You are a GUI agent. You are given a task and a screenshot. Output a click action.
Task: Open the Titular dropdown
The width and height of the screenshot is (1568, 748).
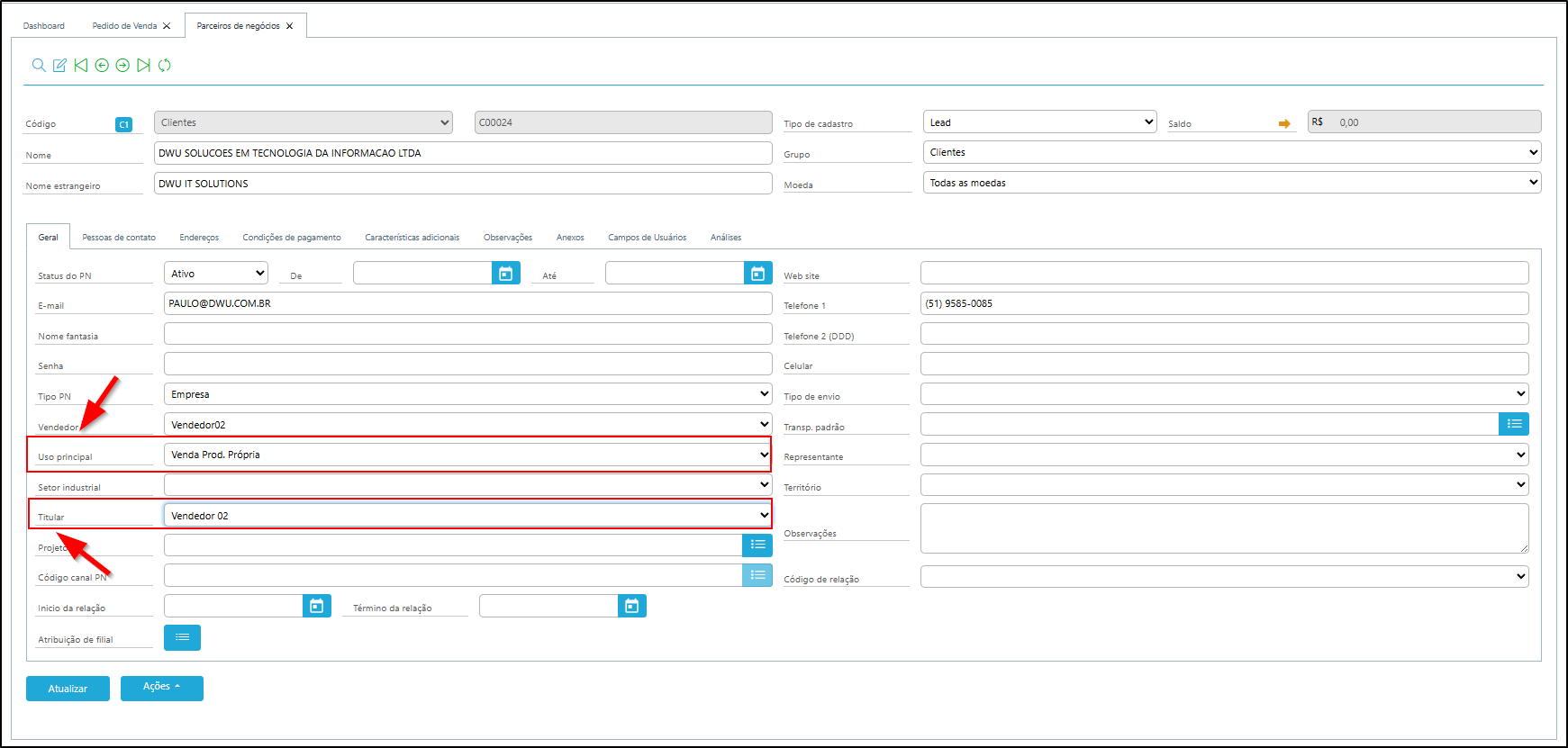pyautogui.click(x=468, y=516)
